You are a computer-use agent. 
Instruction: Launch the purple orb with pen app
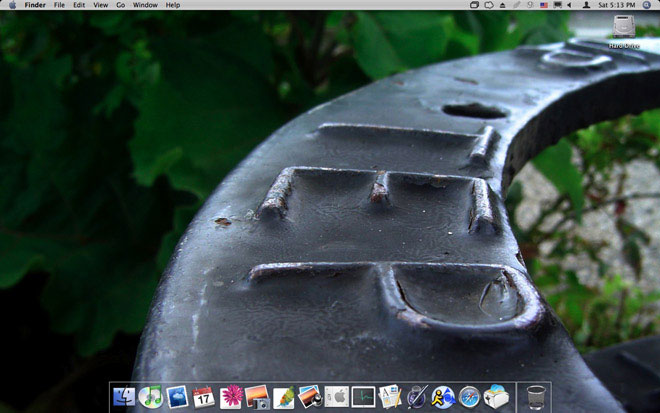(417, 397)
